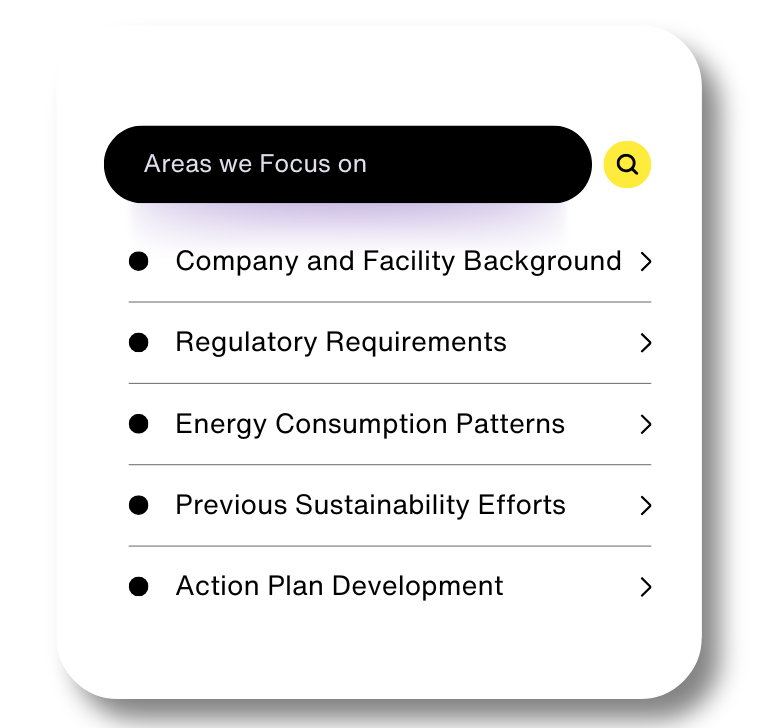Screen dimensions: 780x728
Task: Click the bullet beside Company and Facility Background
Action: [139, 261]
